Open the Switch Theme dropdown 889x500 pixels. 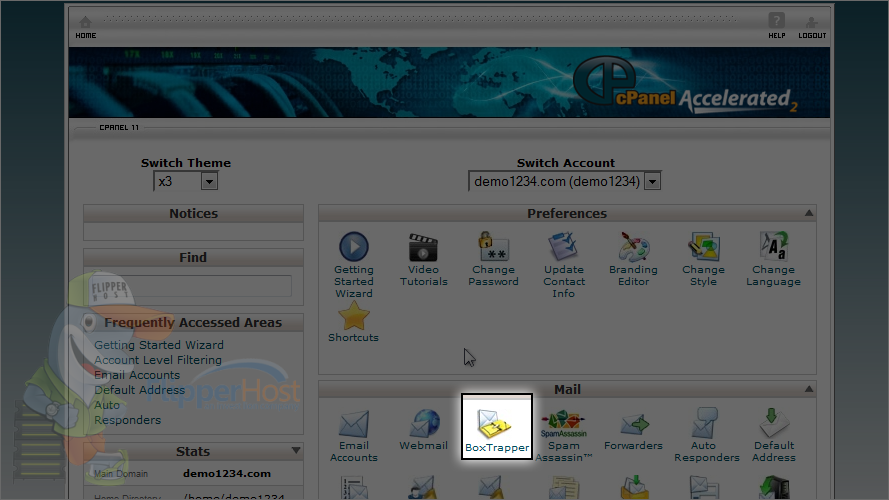pos(186,181)
